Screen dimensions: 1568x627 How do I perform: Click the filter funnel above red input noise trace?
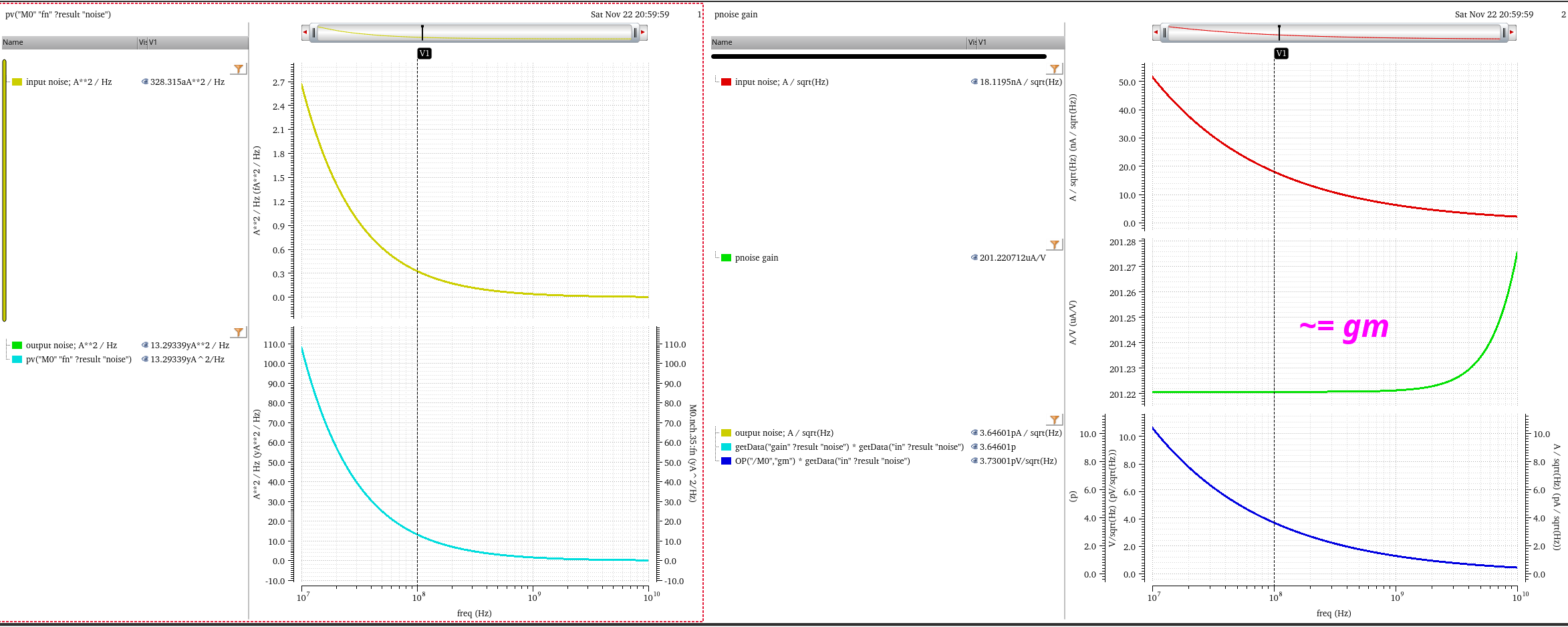pos(1054,69)
